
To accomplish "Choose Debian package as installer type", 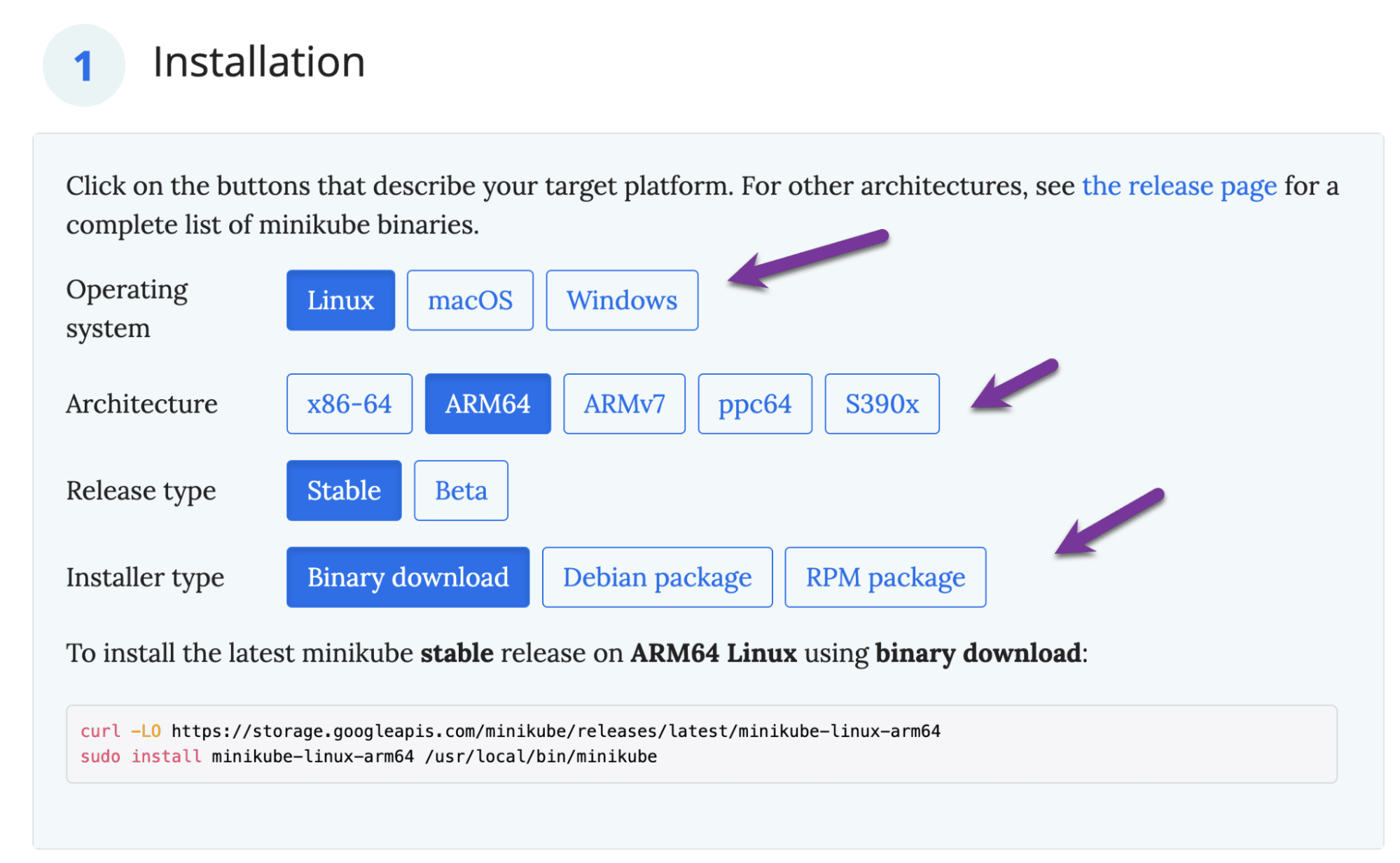I will tap(656, 577).
